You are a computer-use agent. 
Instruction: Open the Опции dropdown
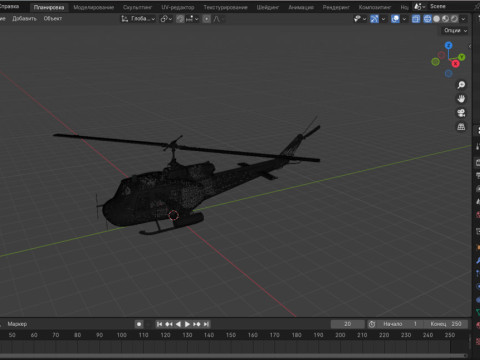tap(455, 30)
